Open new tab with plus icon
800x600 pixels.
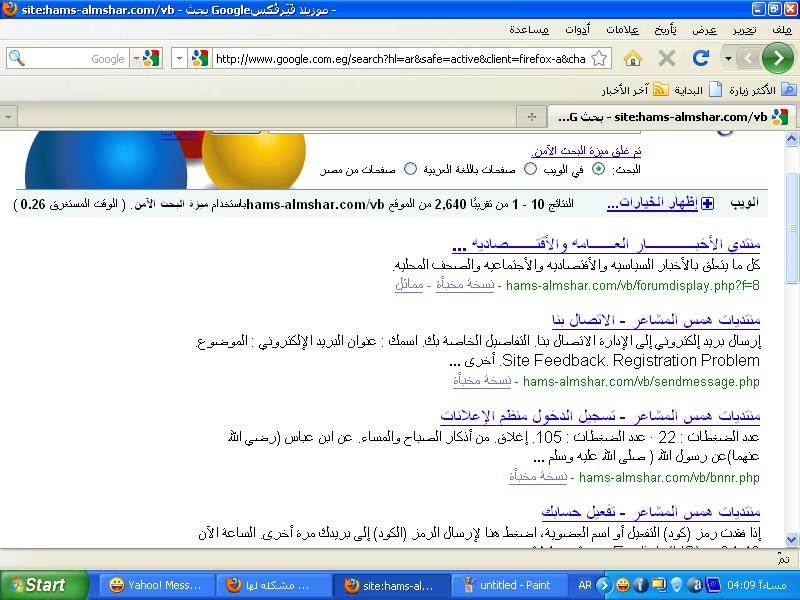tap(533, 117)
